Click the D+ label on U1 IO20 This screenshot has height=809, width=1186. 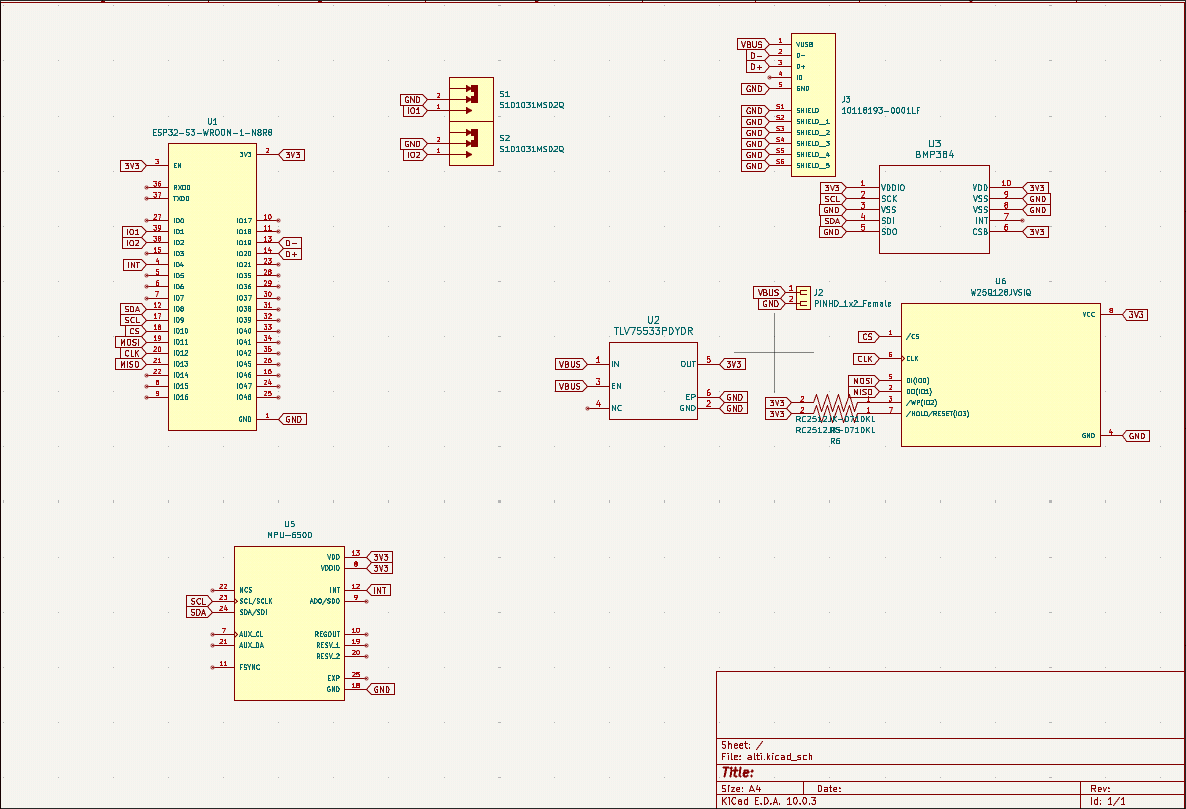coord(291,254)
